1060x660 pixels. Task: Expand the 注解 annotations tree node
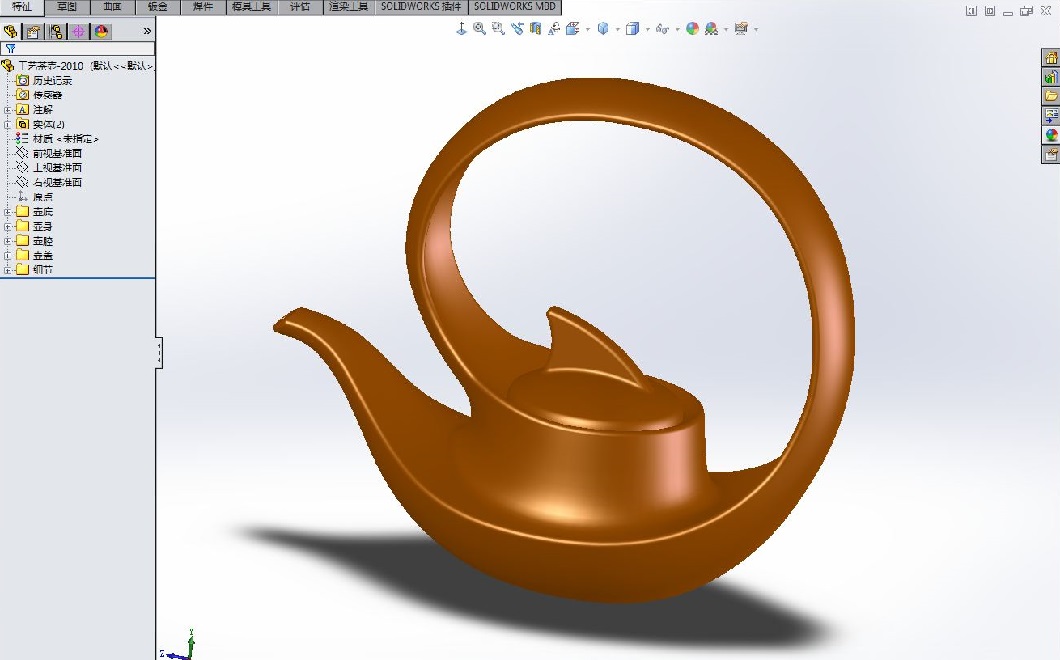(x=7, y=110)
